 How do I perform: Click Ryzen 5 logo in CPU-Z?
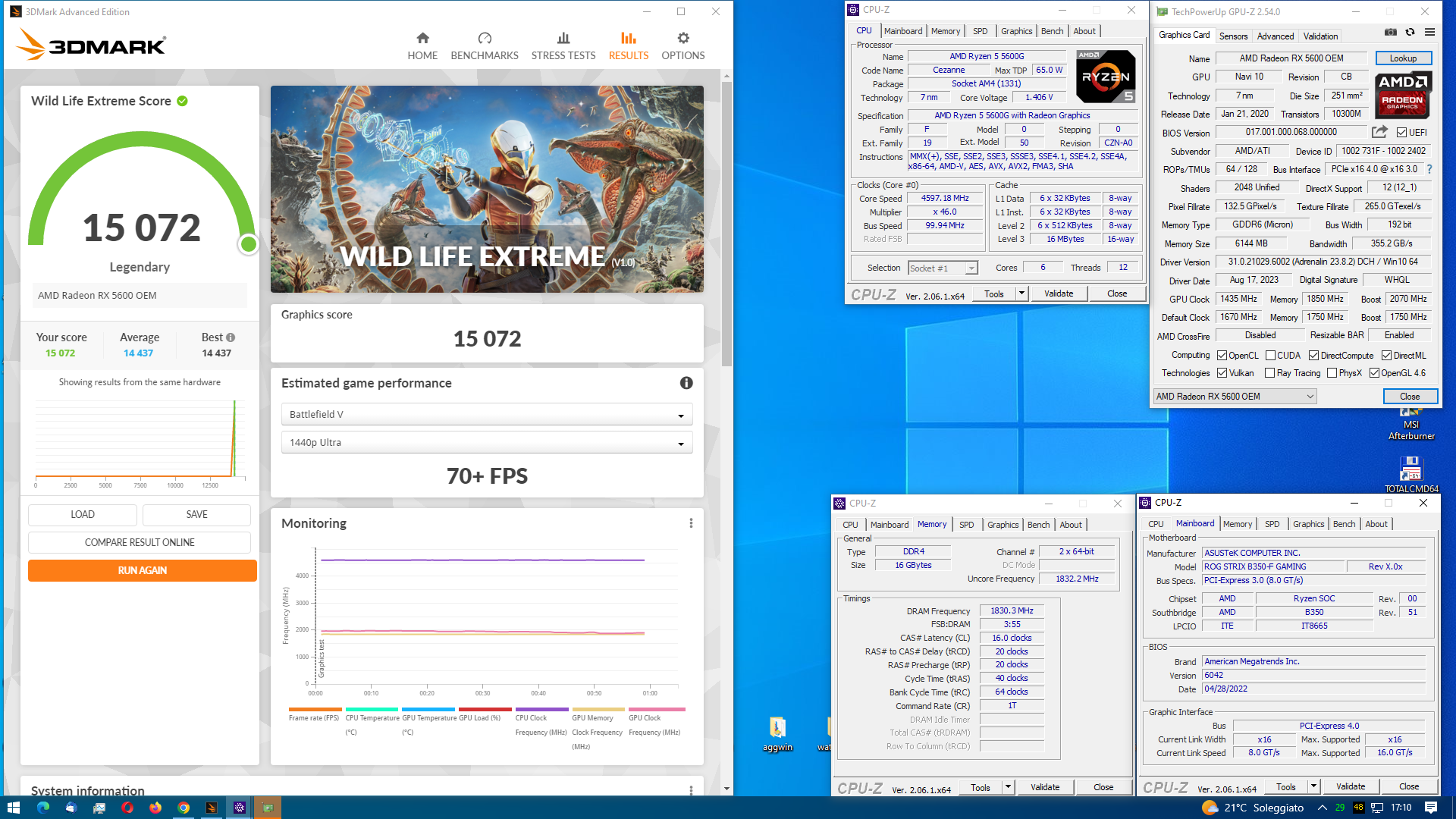pos(1106,76)
